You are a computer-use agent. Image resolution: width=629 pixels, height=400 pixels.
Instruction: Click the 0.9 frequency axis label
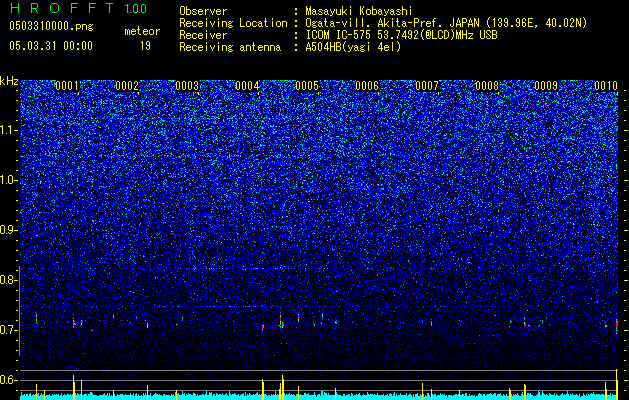point(9,230)
